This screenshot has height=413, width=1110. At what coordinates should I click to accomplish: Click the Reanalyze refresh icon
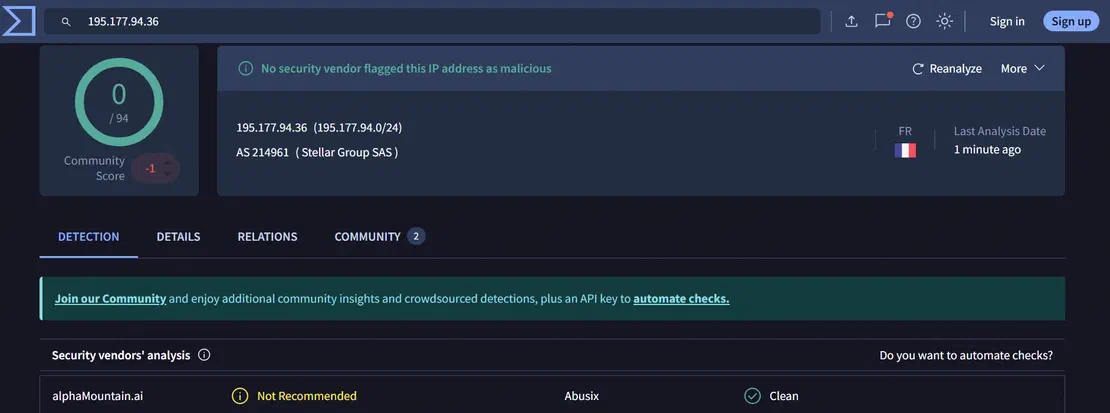917,69
